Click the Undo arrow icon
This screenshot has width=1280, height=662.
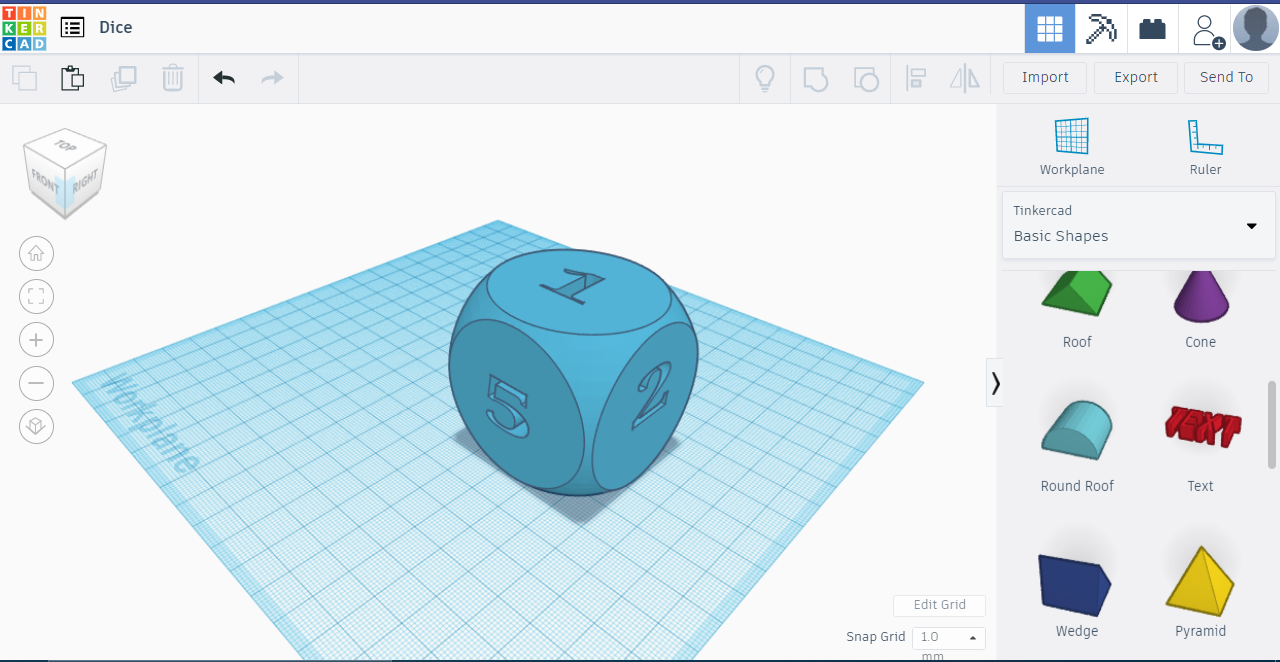[x=223, y=77]
